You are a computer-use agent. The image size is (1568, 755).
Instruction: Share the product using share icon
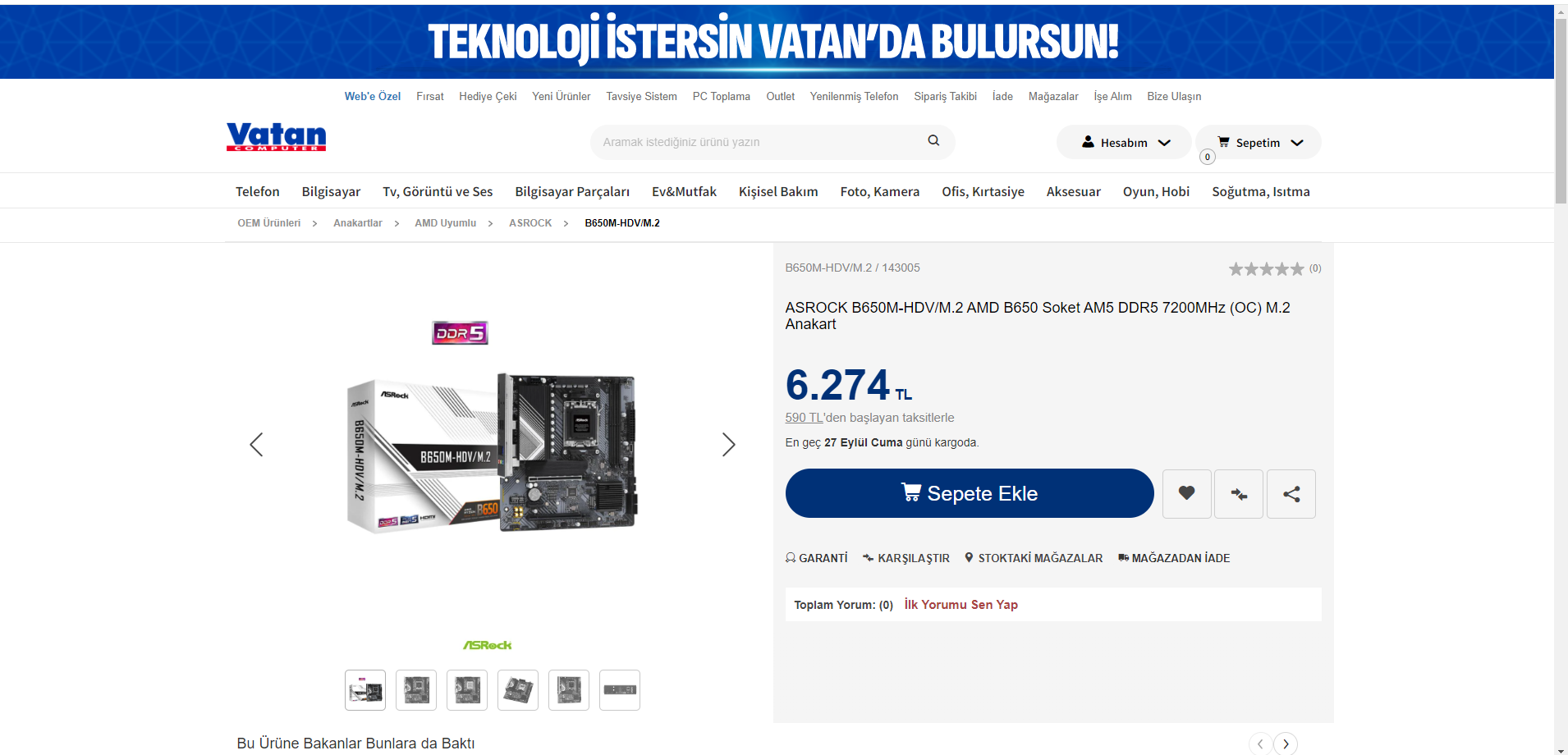pyautogui.click(x=1291, y=494)
